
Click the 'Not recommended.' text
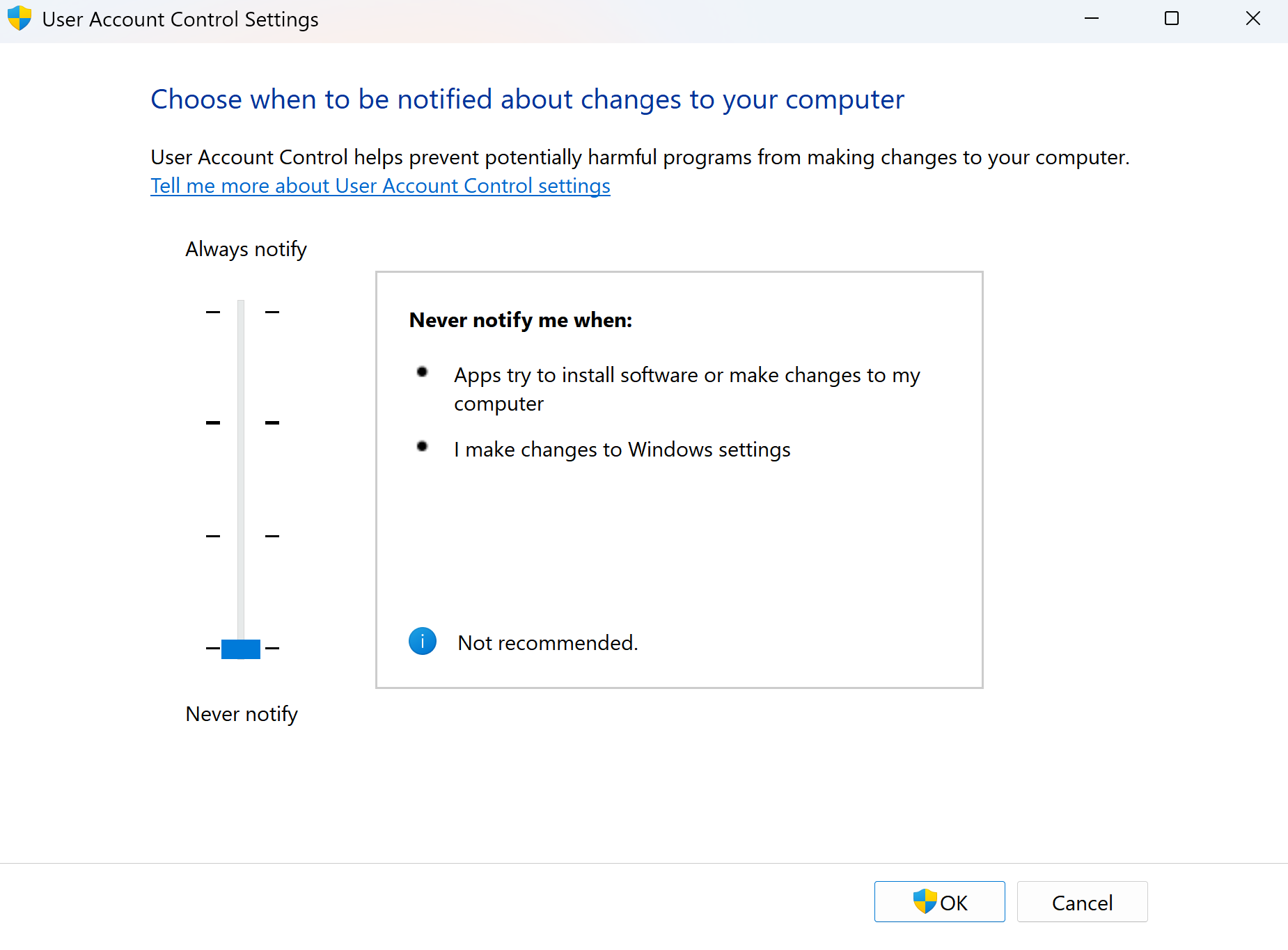(x=548, y=642)
